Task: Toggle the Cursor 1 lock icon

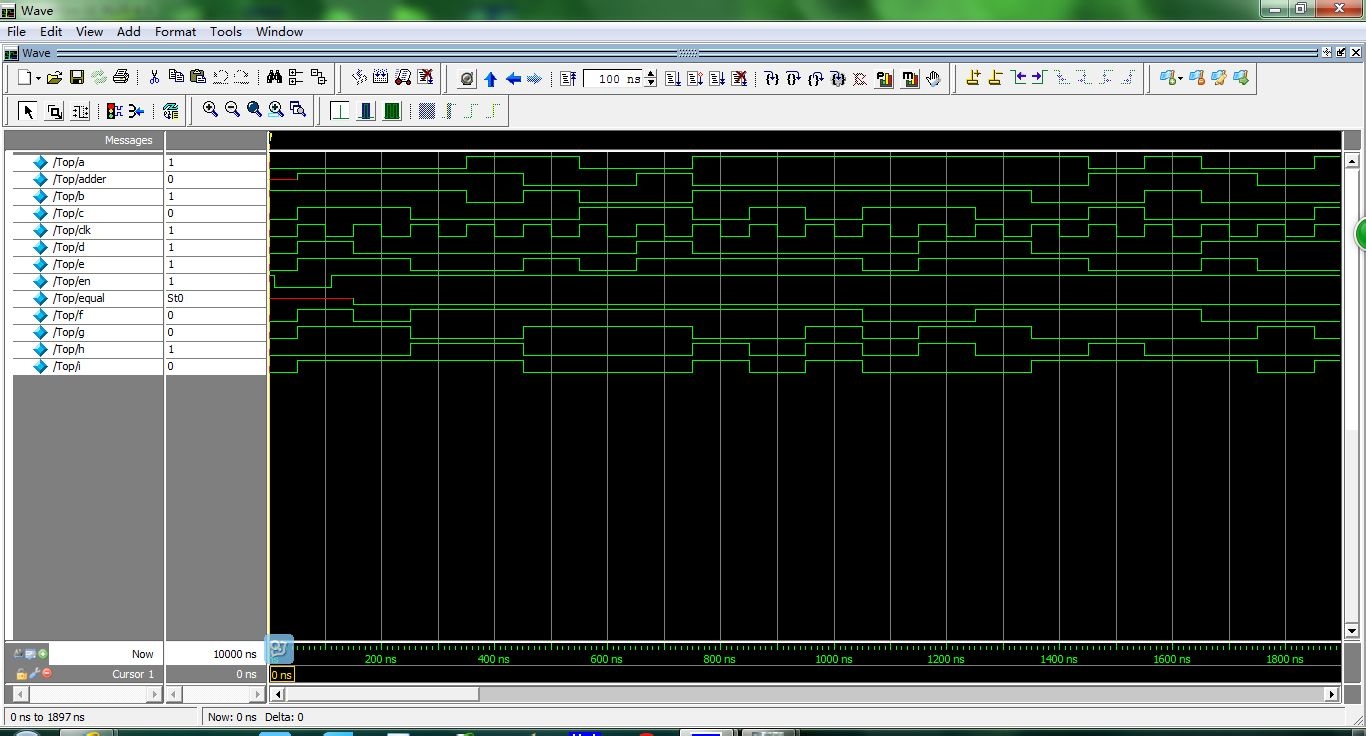Action: [x=20, y=674]
